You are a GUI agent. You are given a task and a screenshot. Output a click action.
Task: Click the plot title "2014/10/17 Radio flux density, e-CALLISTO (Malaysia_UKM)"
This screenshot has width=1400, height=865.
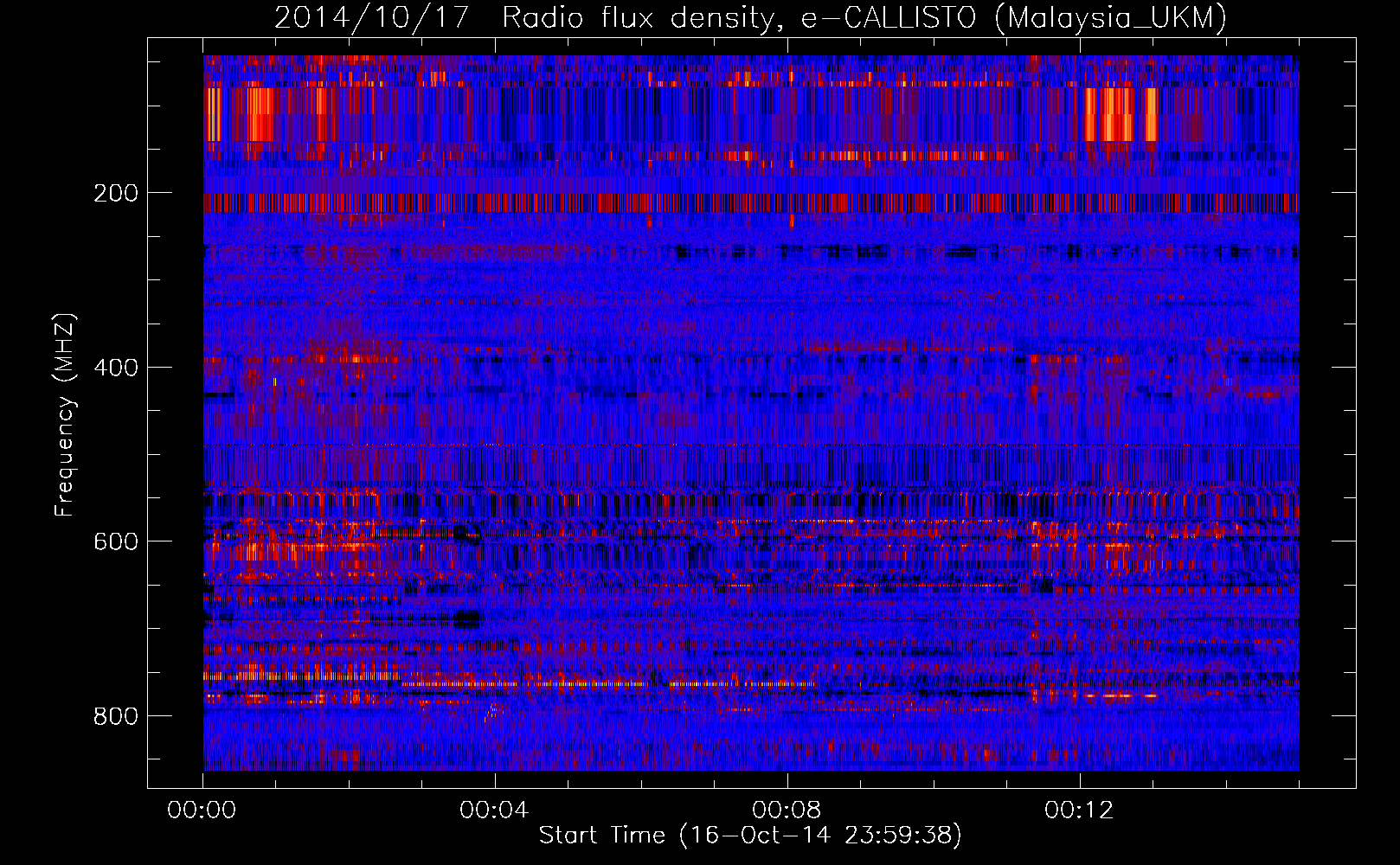coord(750,18)
